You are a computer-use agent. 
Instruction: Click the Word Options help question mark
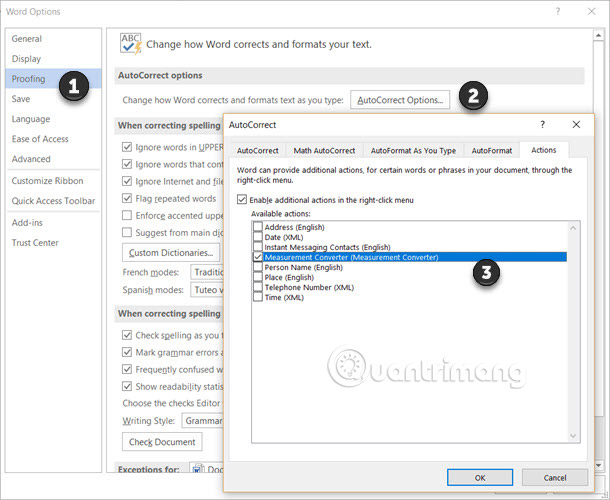point(558,11)
